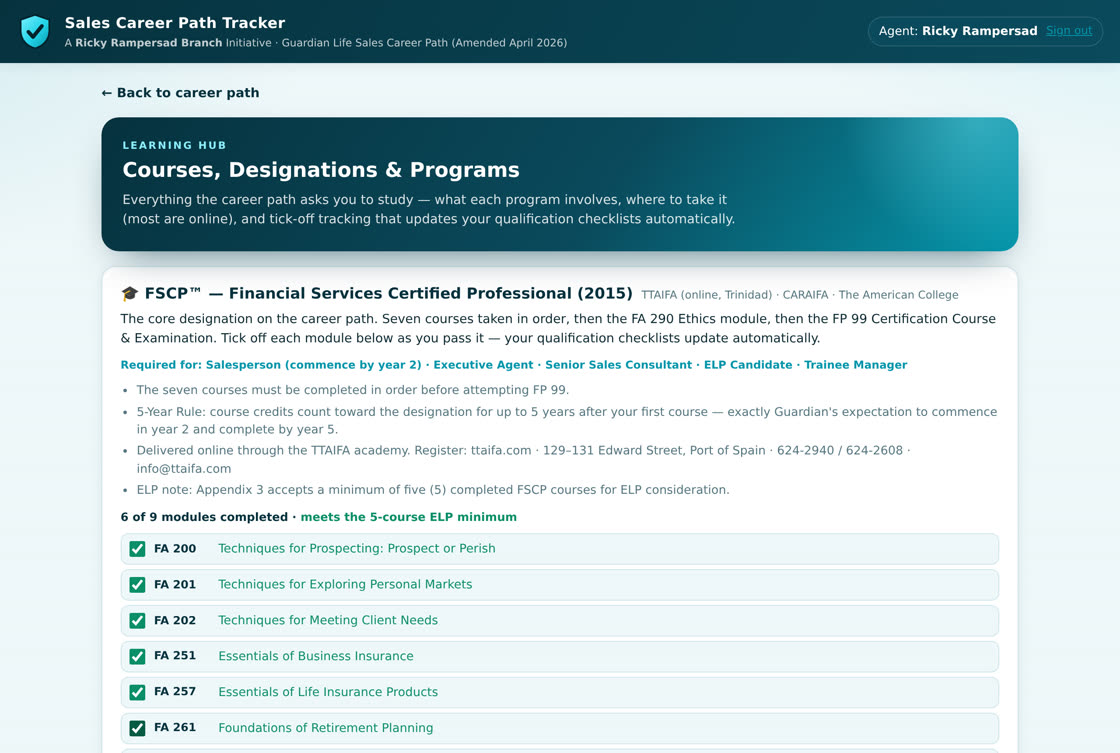Toggle the FA 202 module checkbox
1120x753 pixels.
tap(137, 620)
